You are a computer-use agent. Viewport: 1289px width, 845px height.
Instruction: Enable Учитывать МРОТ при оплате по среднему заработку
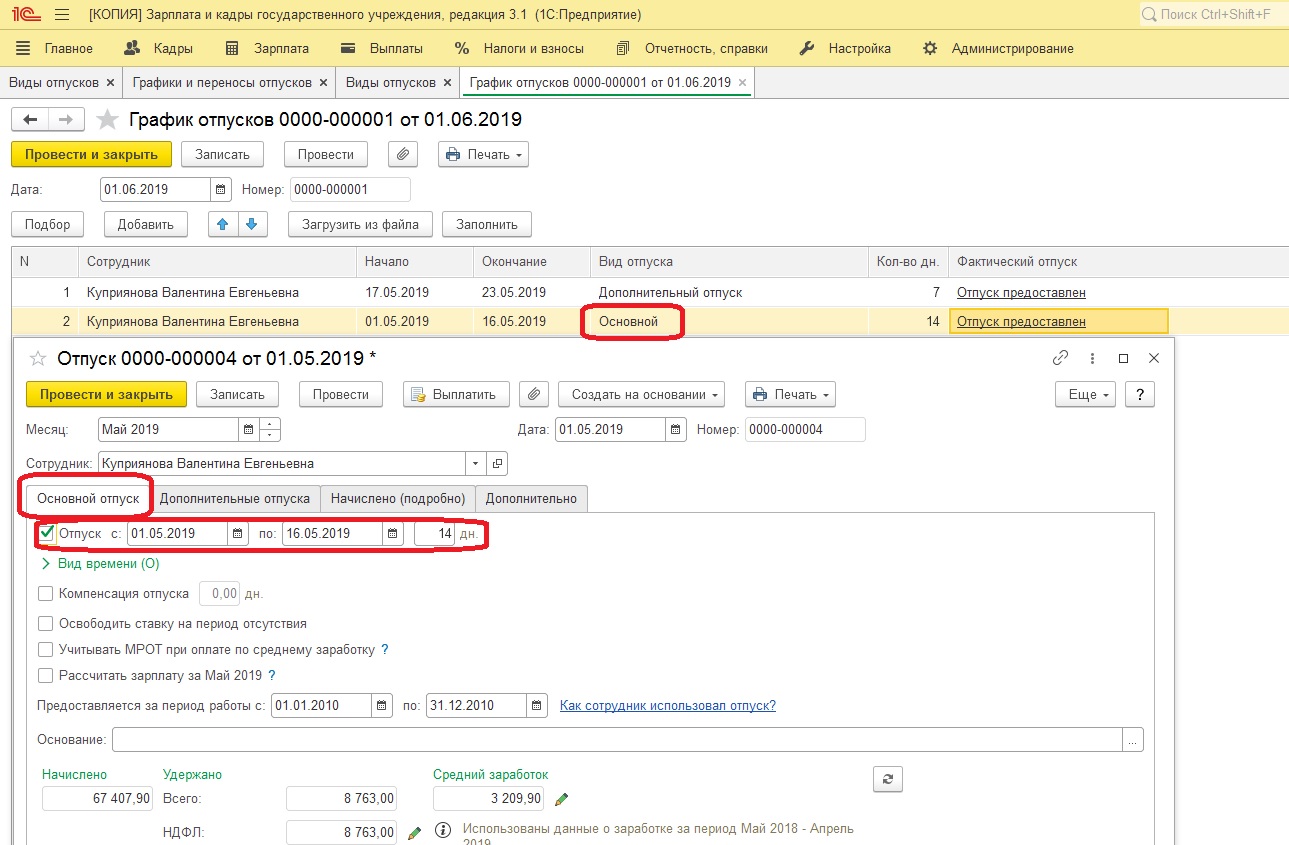(x=45, y=650)
